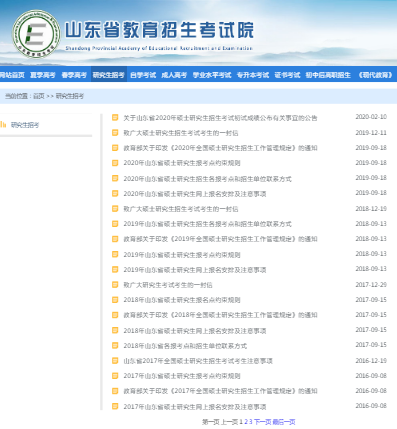397x429 pixels.
Task: Click 上一页 in the pagination
Action: (x=230, y=422)
